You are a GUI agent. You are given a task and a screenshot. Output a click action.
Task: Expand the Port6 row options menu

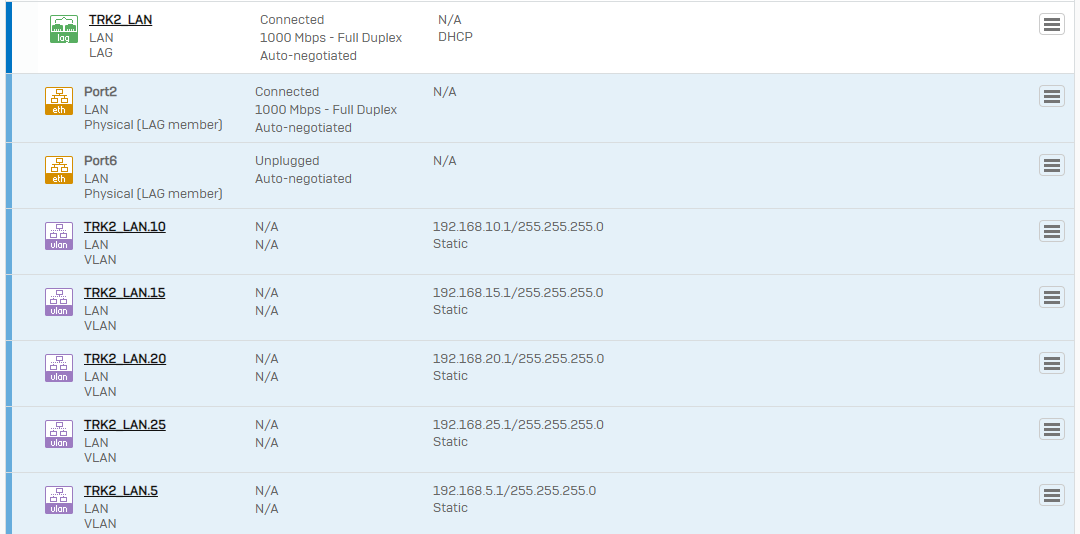[1051, 165]
